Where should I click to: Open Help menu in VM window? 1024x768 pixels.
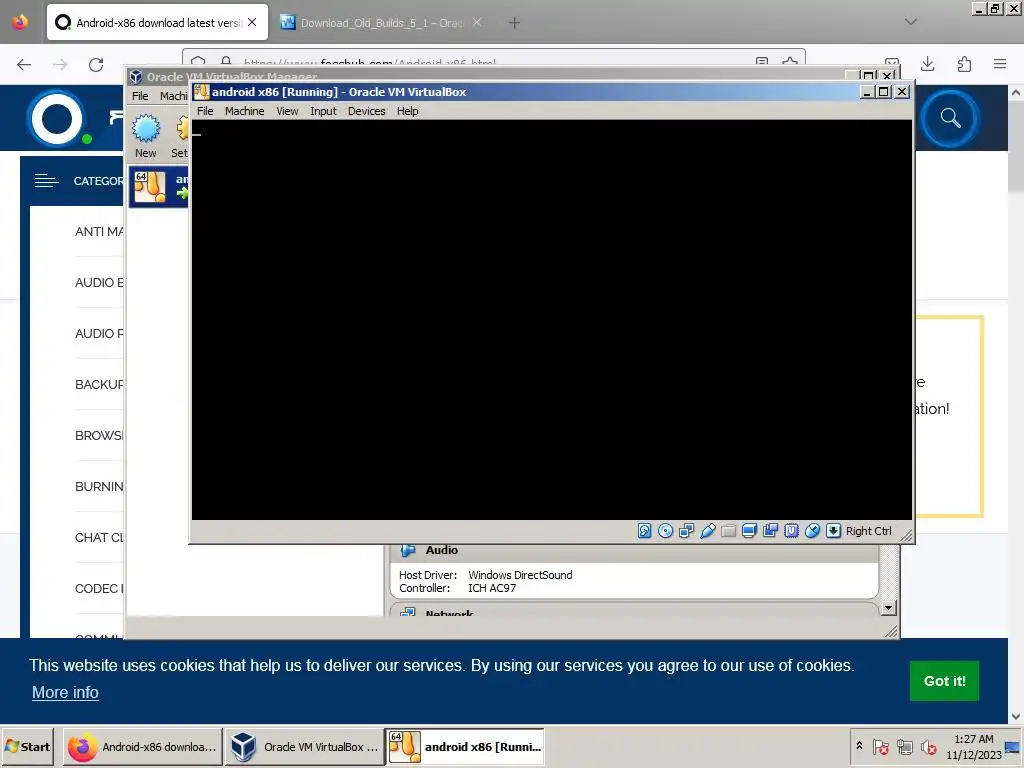click(x=408, y=111)
